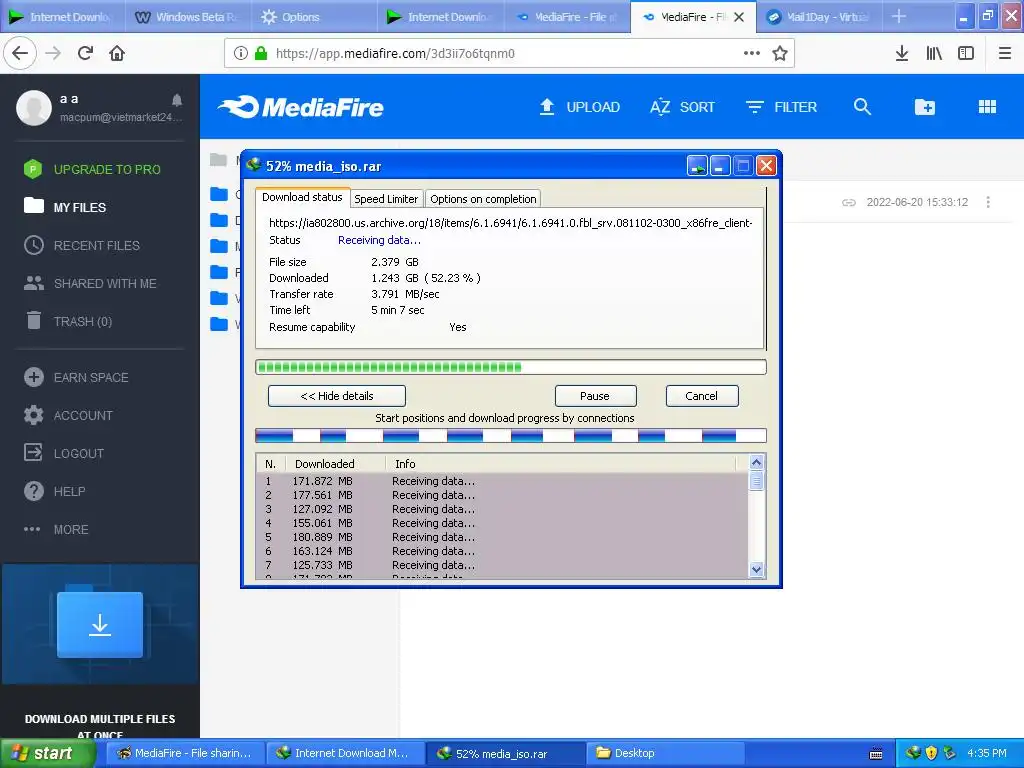Open Shared With Me in the sidebar

click(x=90, y=283)
